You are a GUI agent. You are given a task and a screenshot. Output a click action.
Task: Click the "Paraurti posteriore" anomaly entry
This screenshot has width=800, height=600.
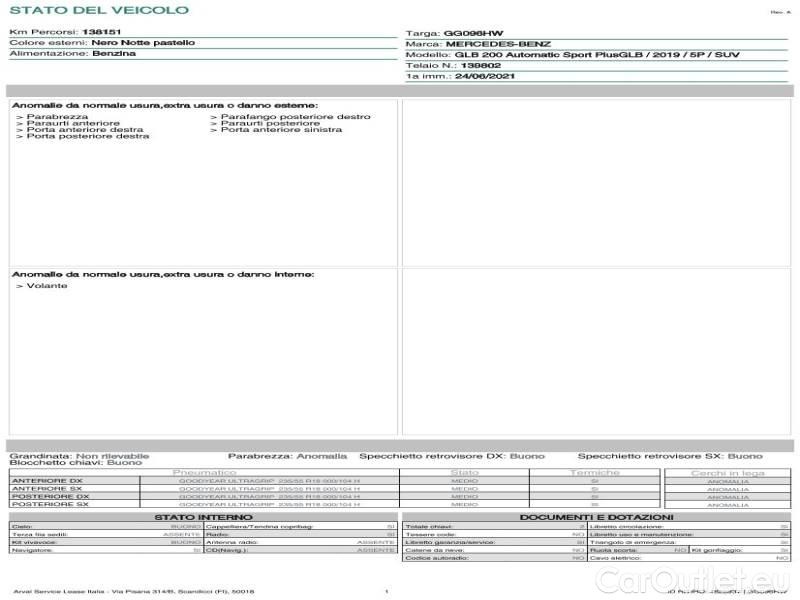270,123
